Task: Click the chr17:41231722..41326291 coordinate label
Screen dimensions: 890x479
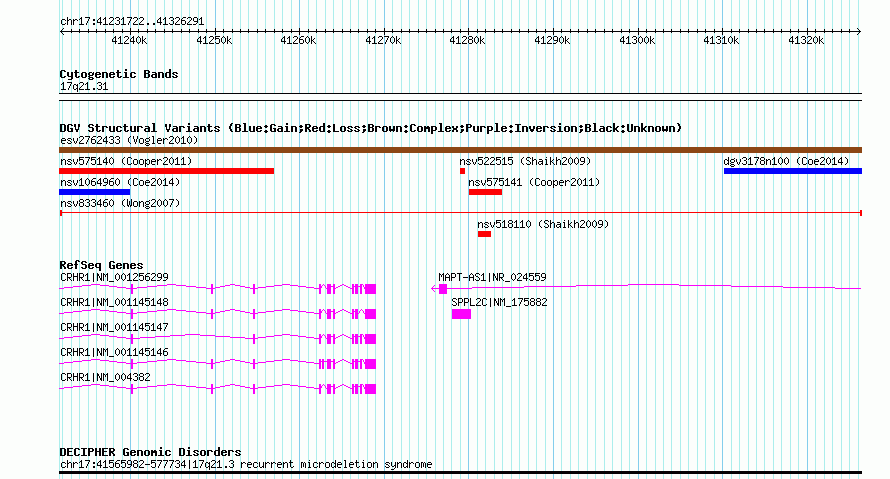Action: [x=132, y=22]
